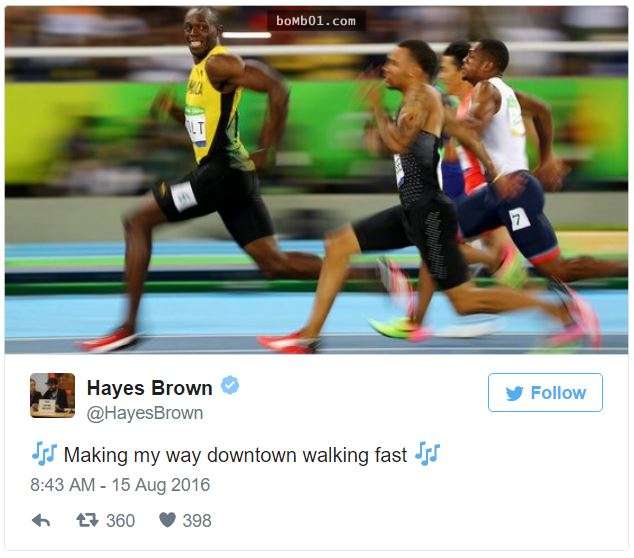The height and width of the screenshot is (558, 634).
Task: Click the number 7 tag on the runner's shorts
Action: tap(519, 219)
